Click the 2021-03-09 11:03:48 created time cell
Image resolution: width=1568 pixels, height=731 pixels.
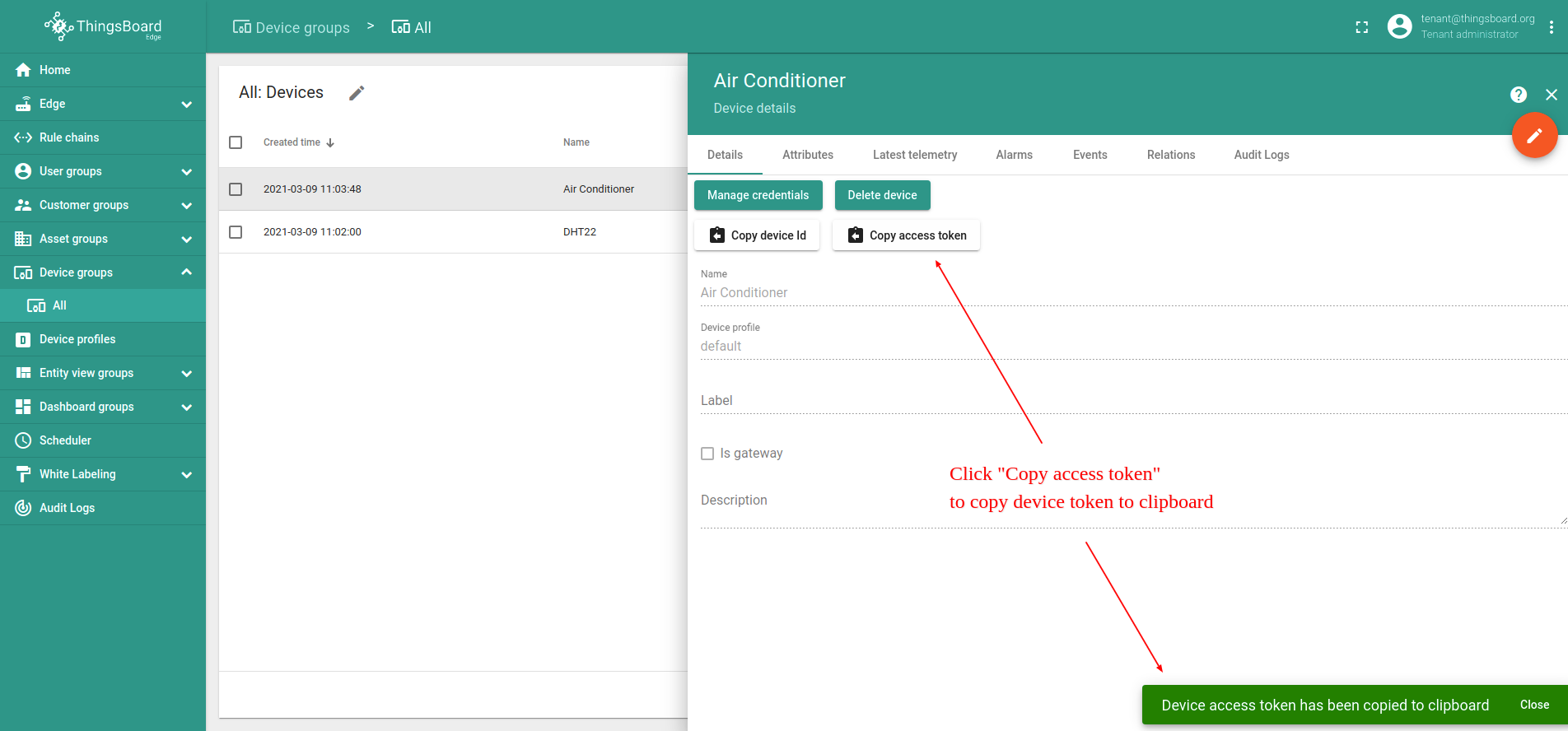coord(312,189)
